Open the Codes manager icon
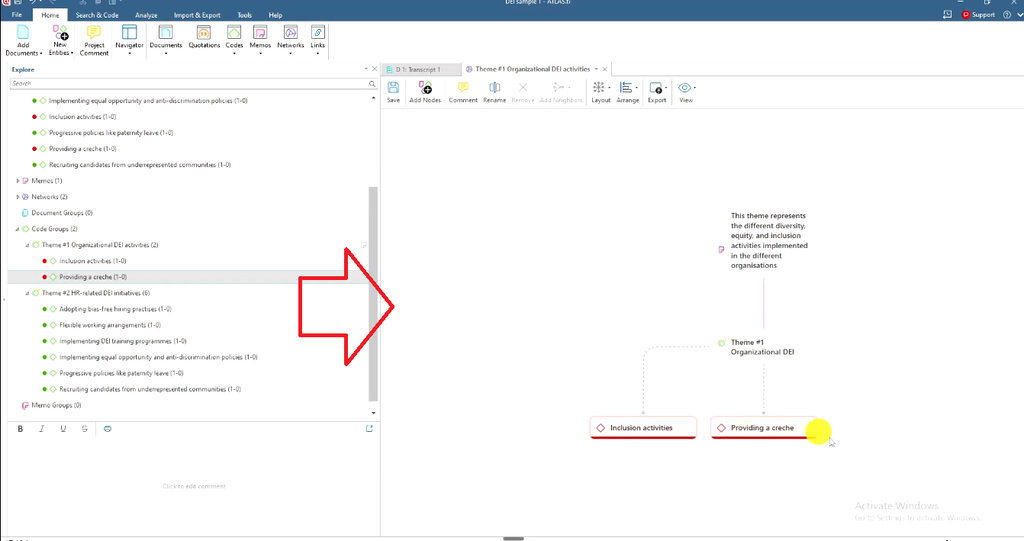Screen dimensions: 1024x541 [x=234, y=33]
